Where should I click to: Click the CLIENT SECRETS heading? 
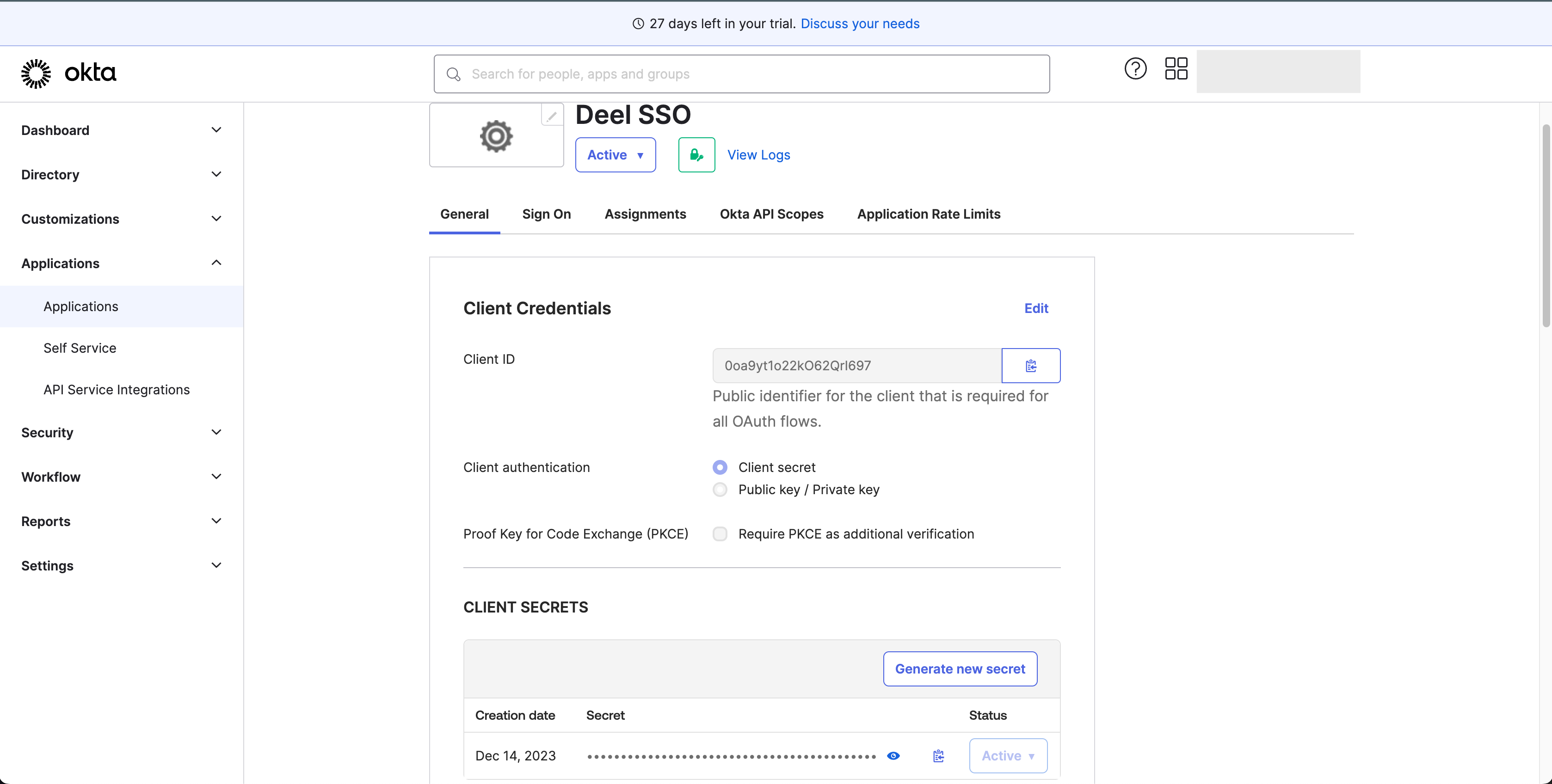(525, 607)
